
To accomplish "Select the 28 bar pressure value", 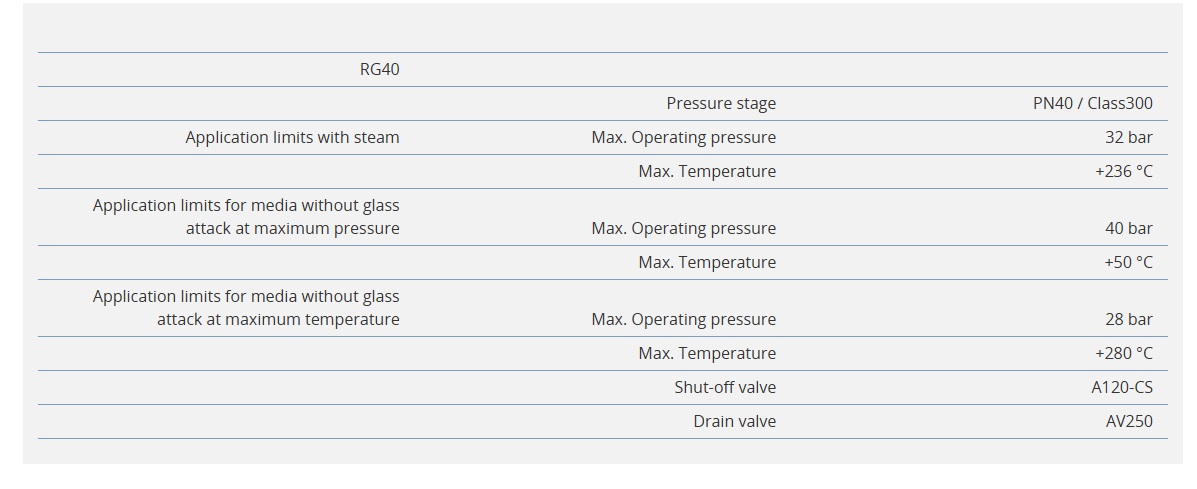I will pyautogui.click(x=1128, y=319).
